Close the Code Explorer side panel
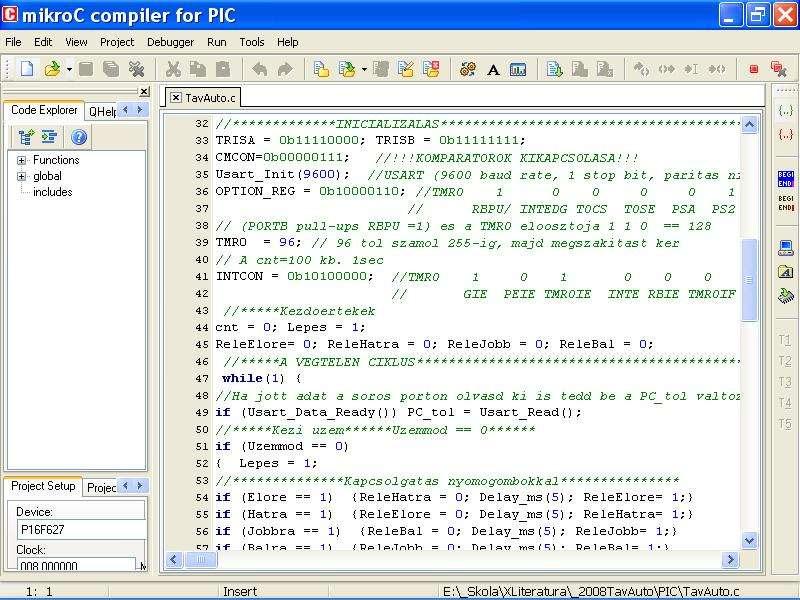The width and height of the screenshot is (800, 600). coord(144,91)
